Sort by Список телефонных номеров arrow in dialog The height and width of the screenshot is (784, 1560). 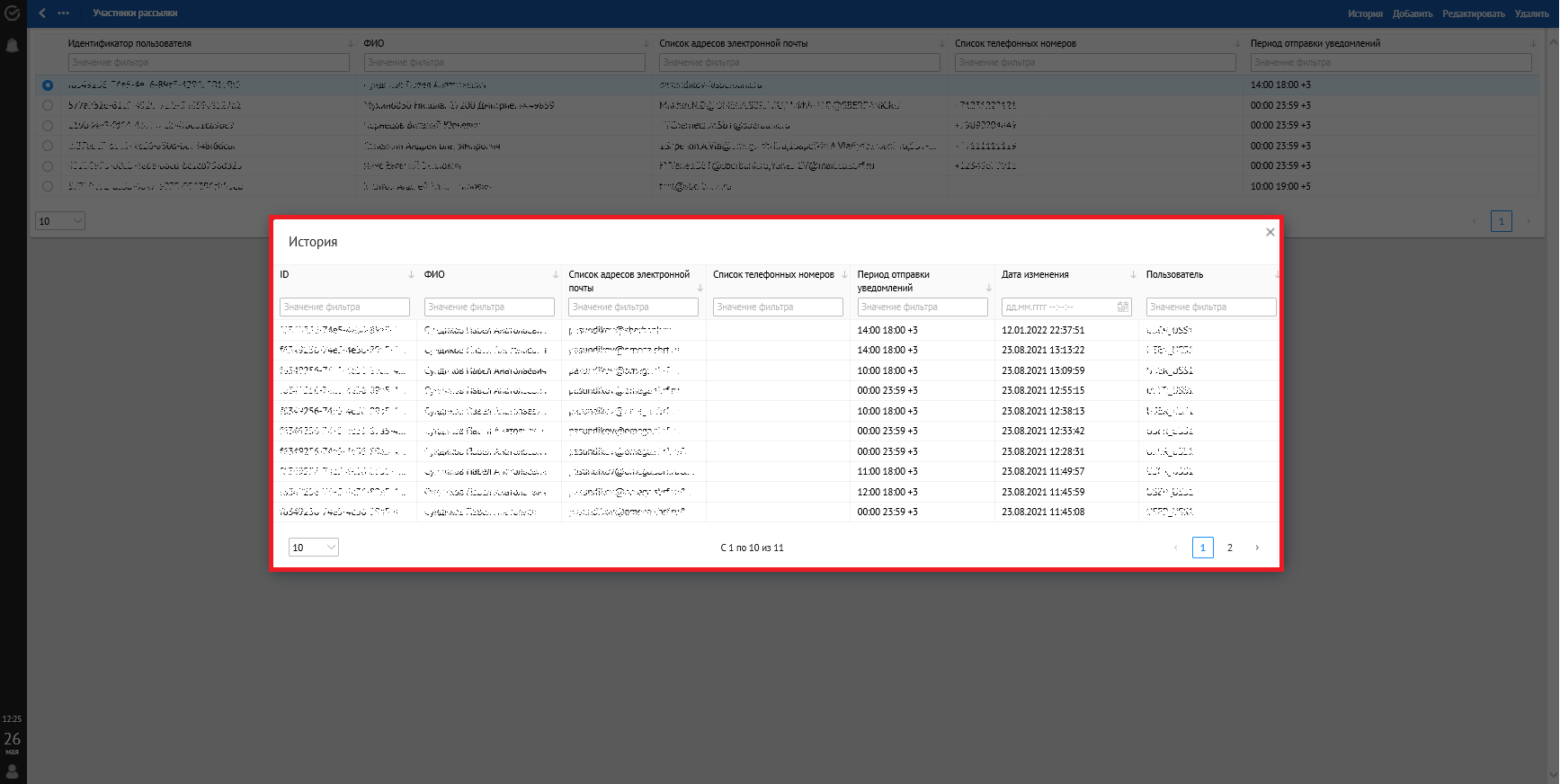pos(844,275)
